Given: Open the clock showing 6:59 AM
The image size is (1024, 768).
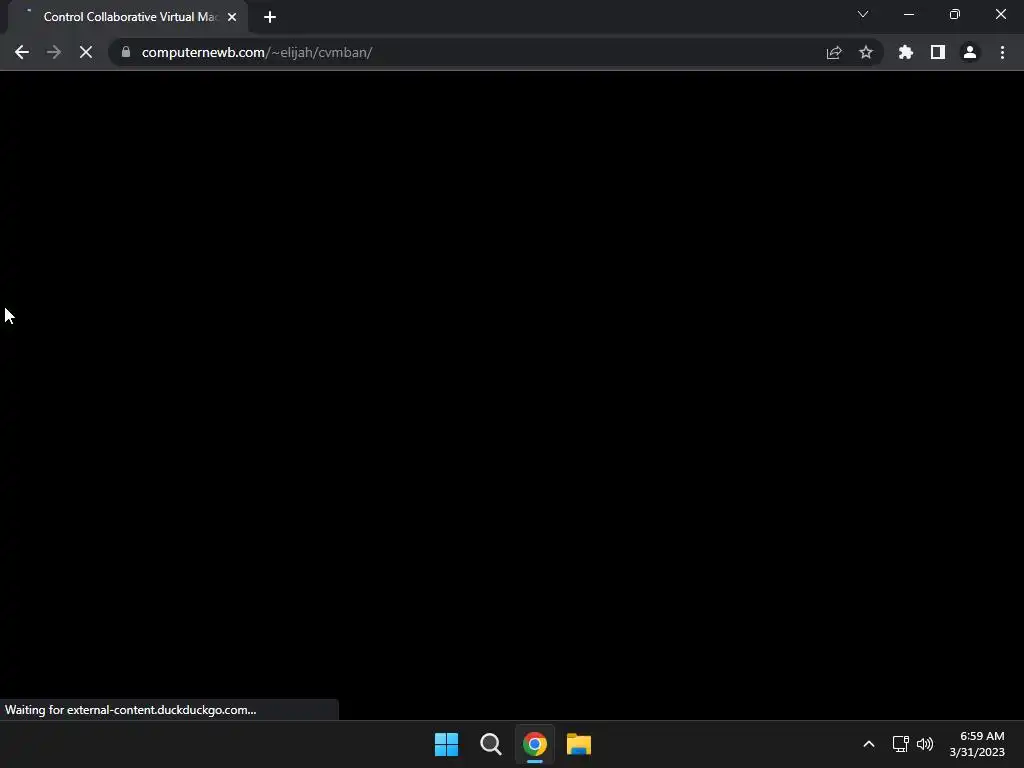Looking at the screenshot, I should [977, 744].
